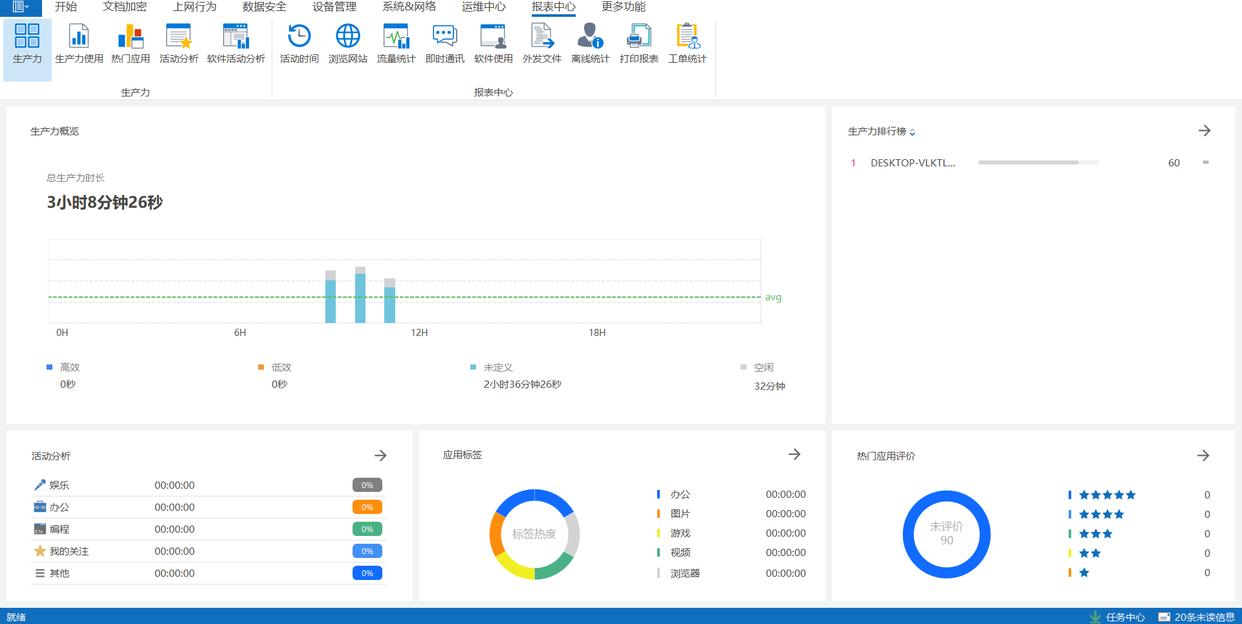Open 任务中心 in the status bar

click(1117, 617)
